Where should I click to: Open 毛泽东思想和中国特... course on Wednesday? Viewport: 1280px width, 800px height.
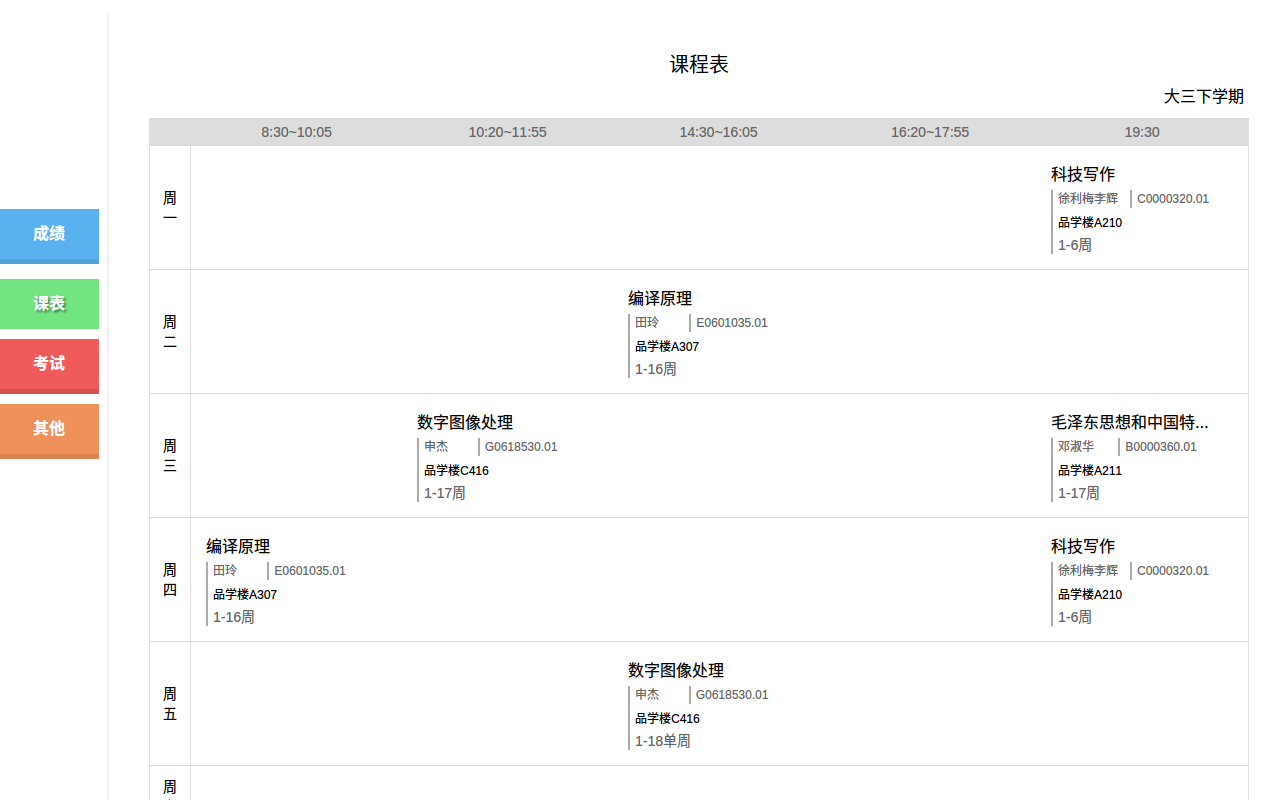tap(1129, 422)
